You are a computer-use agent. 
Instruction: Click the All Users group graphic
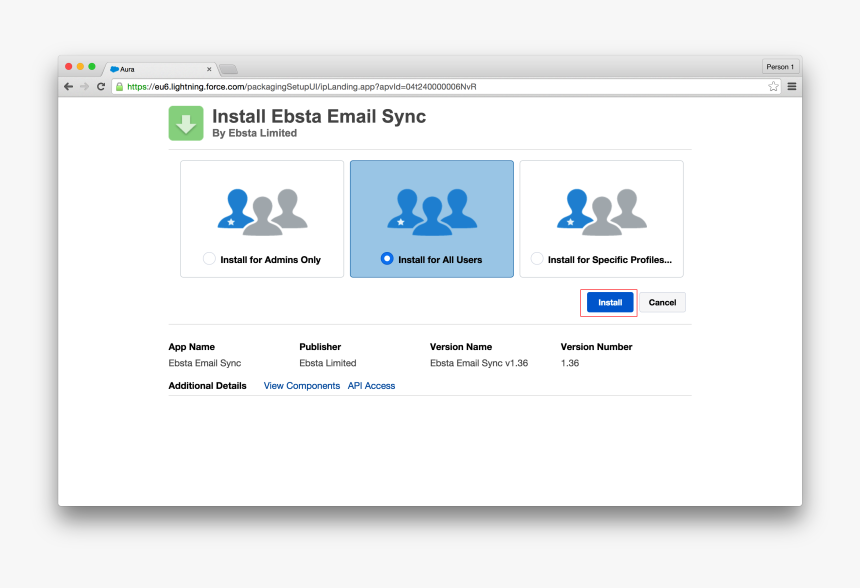(432, 212)
